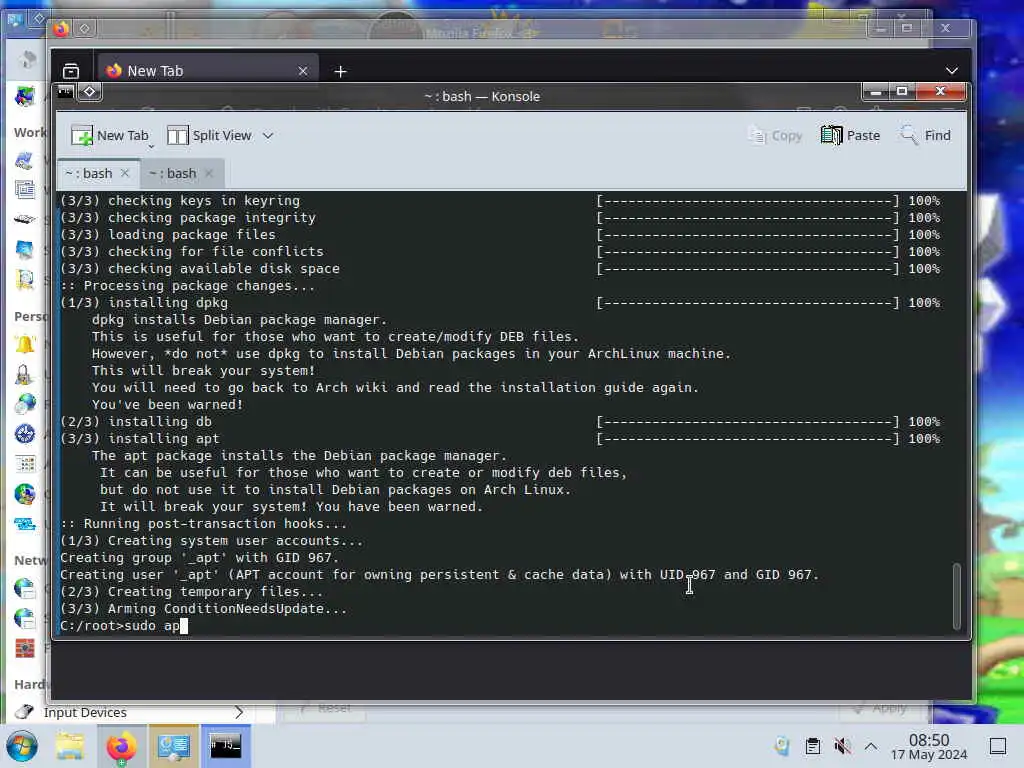Click the Konsole terminal taskbar icon

(x=225, y=746)
